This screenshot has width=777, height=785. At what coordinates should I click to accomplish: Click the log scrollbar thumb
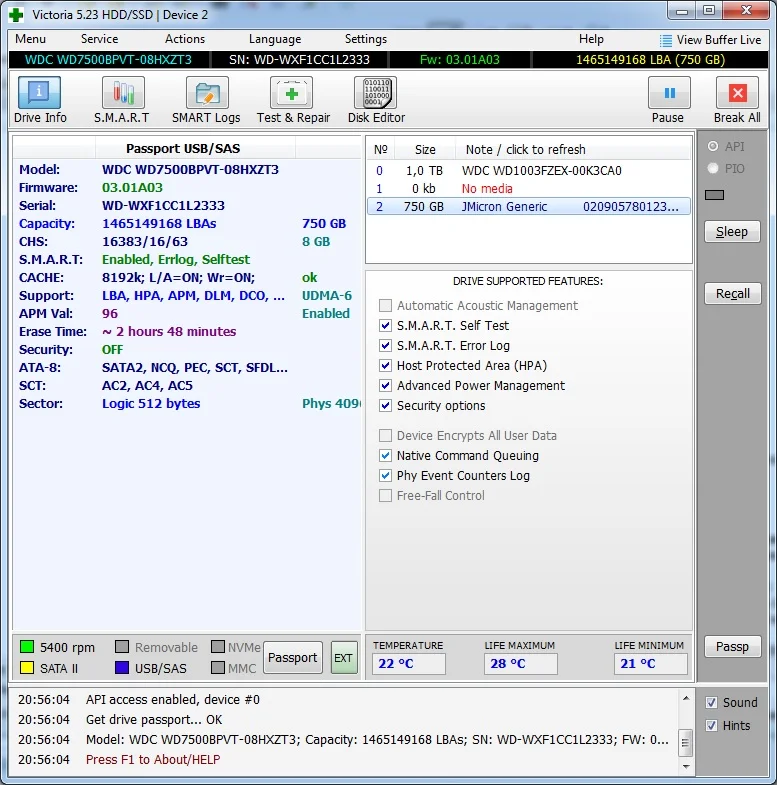(x=685, y=743)
